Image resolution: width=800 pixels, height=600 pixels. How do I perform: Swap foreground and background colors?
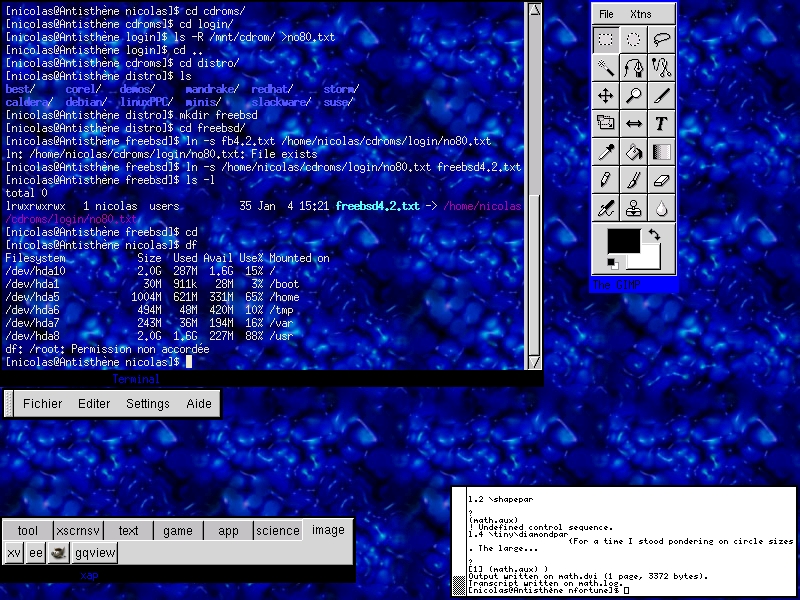(x=653, y=234)
